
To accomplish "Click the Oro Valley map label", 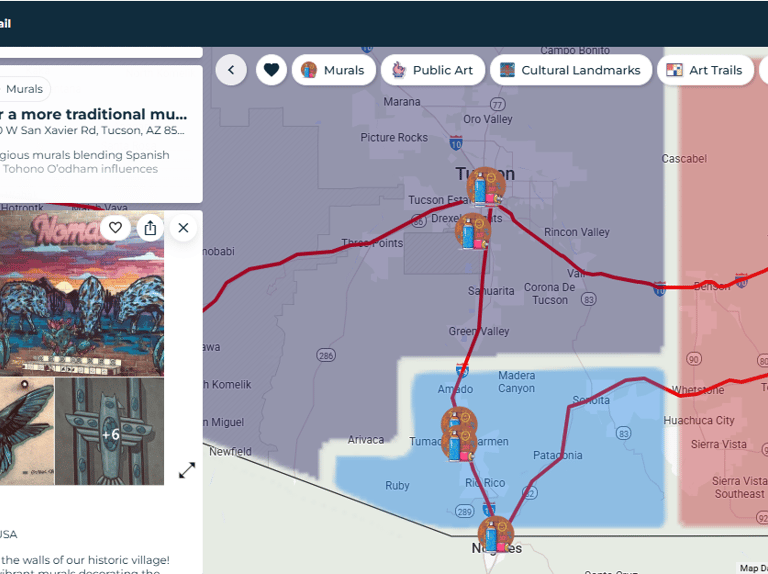I will click(x=488, y=119).
